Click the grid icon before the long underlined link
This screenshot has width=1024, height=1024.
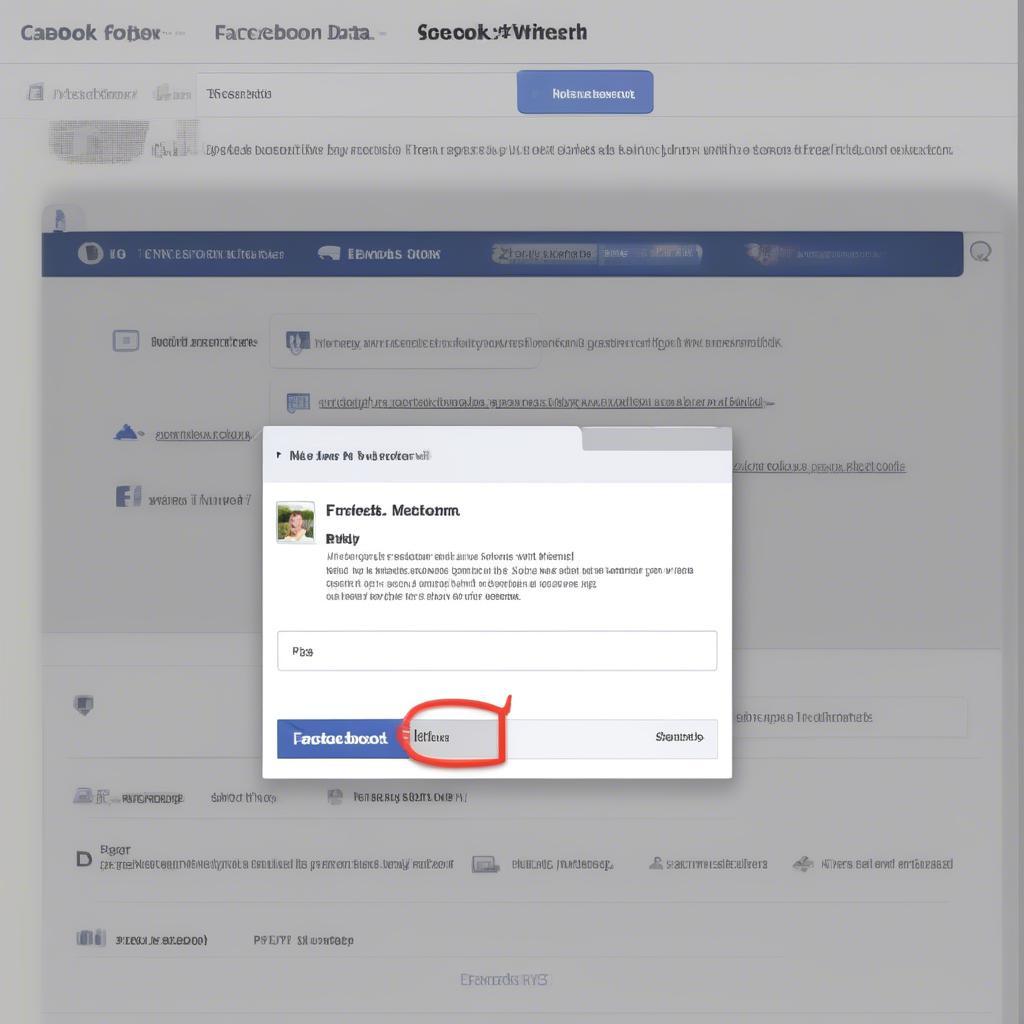click(x=298, y=402)
